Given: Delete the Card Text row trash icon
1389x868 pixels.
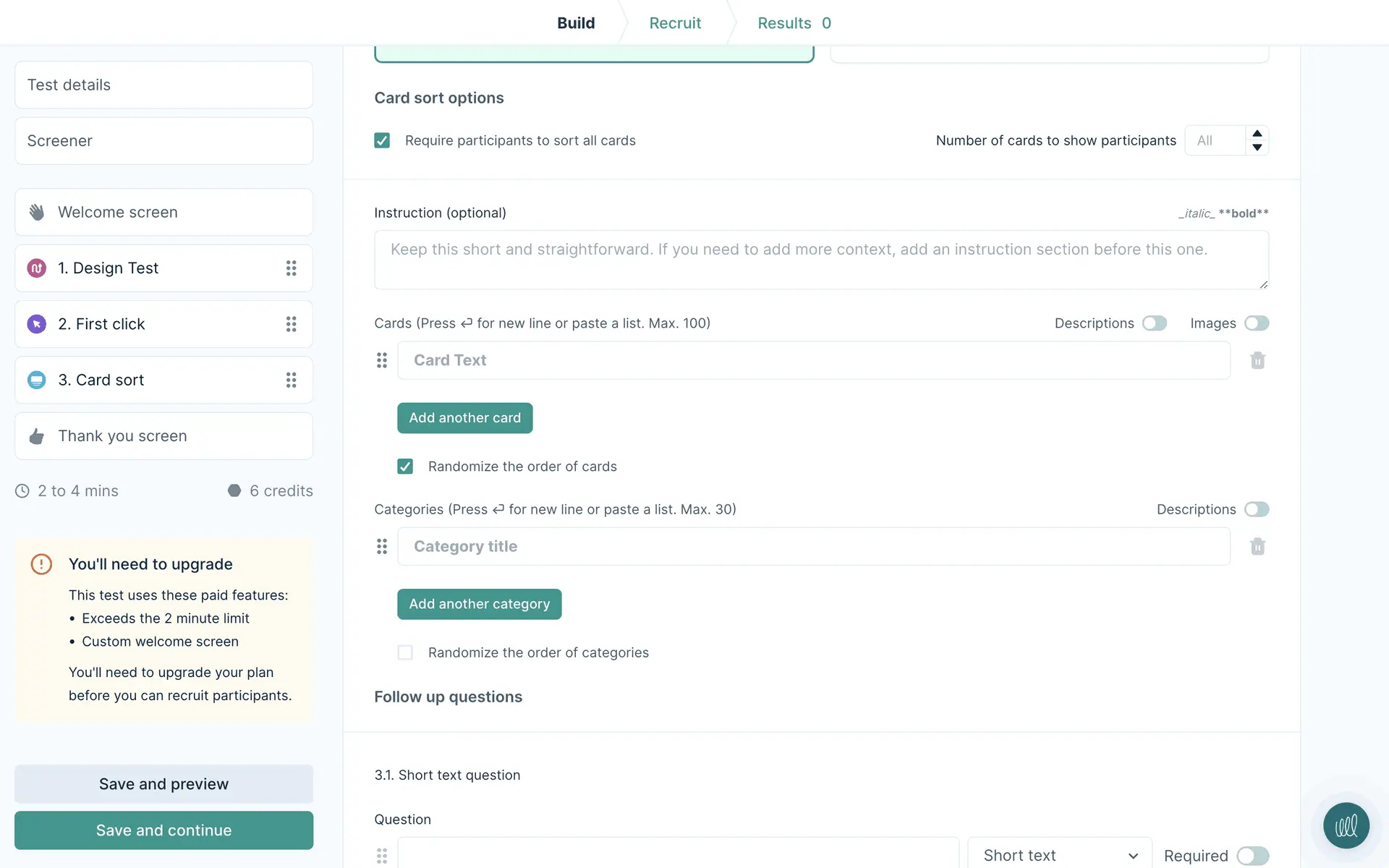Looking at the screenshot, I should (1257, 360).
